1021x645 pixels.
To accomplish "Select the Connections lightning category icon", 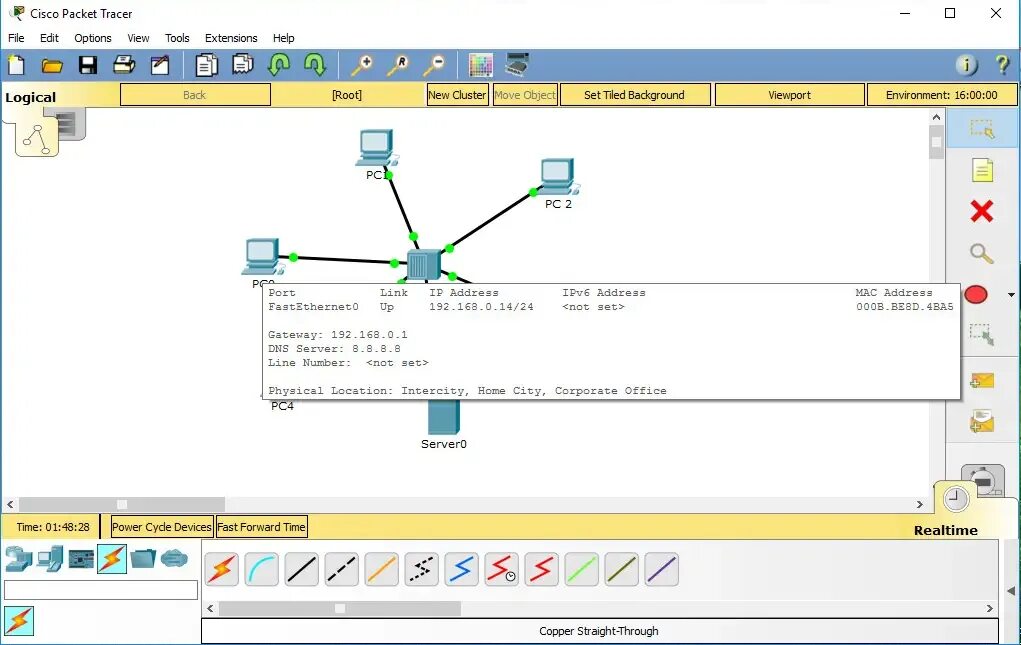I will 112,558.
